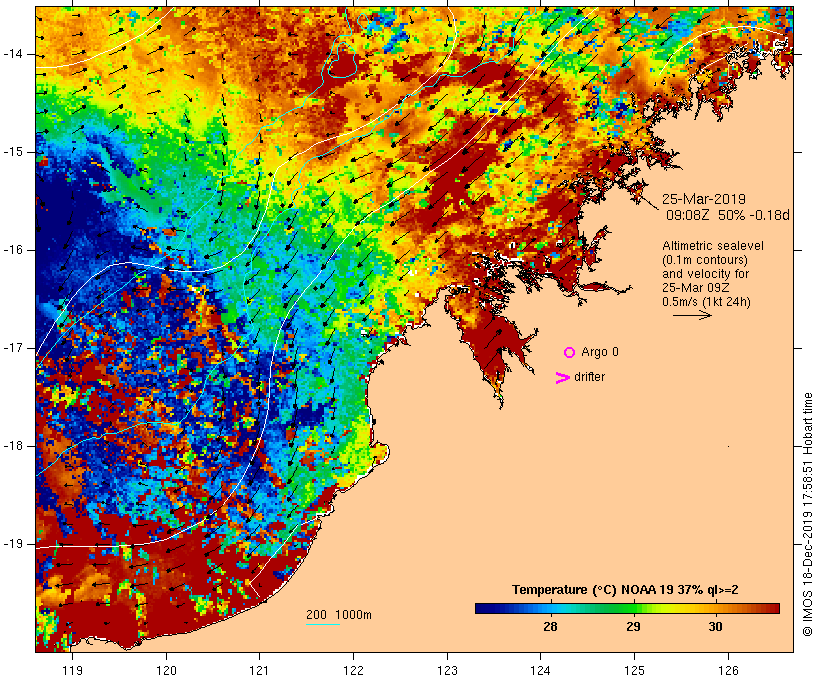Click longitude axis label 126
820x680 pixels.
coord(728,671)
